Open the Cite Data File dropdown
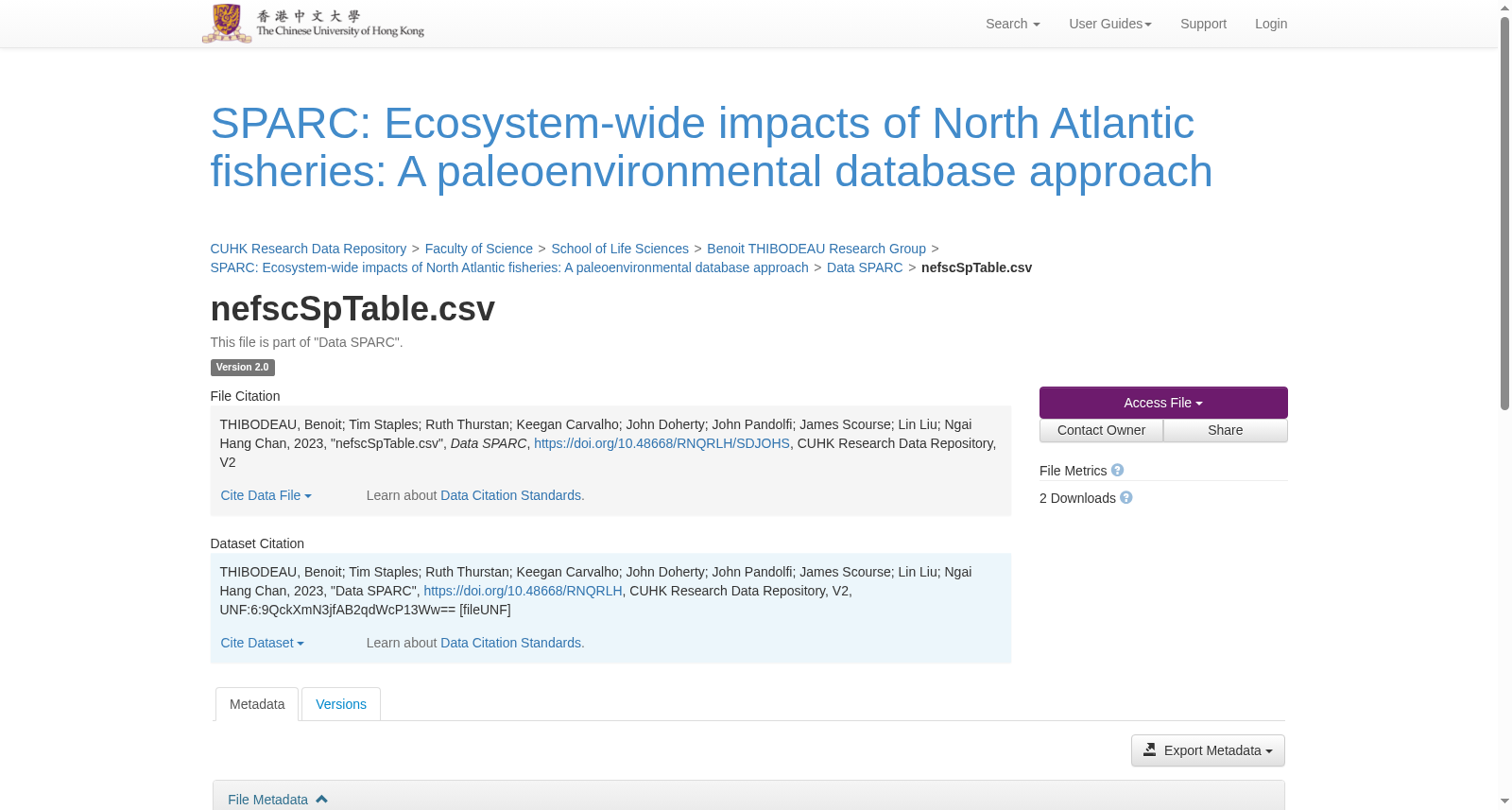 tap(266, 495)
